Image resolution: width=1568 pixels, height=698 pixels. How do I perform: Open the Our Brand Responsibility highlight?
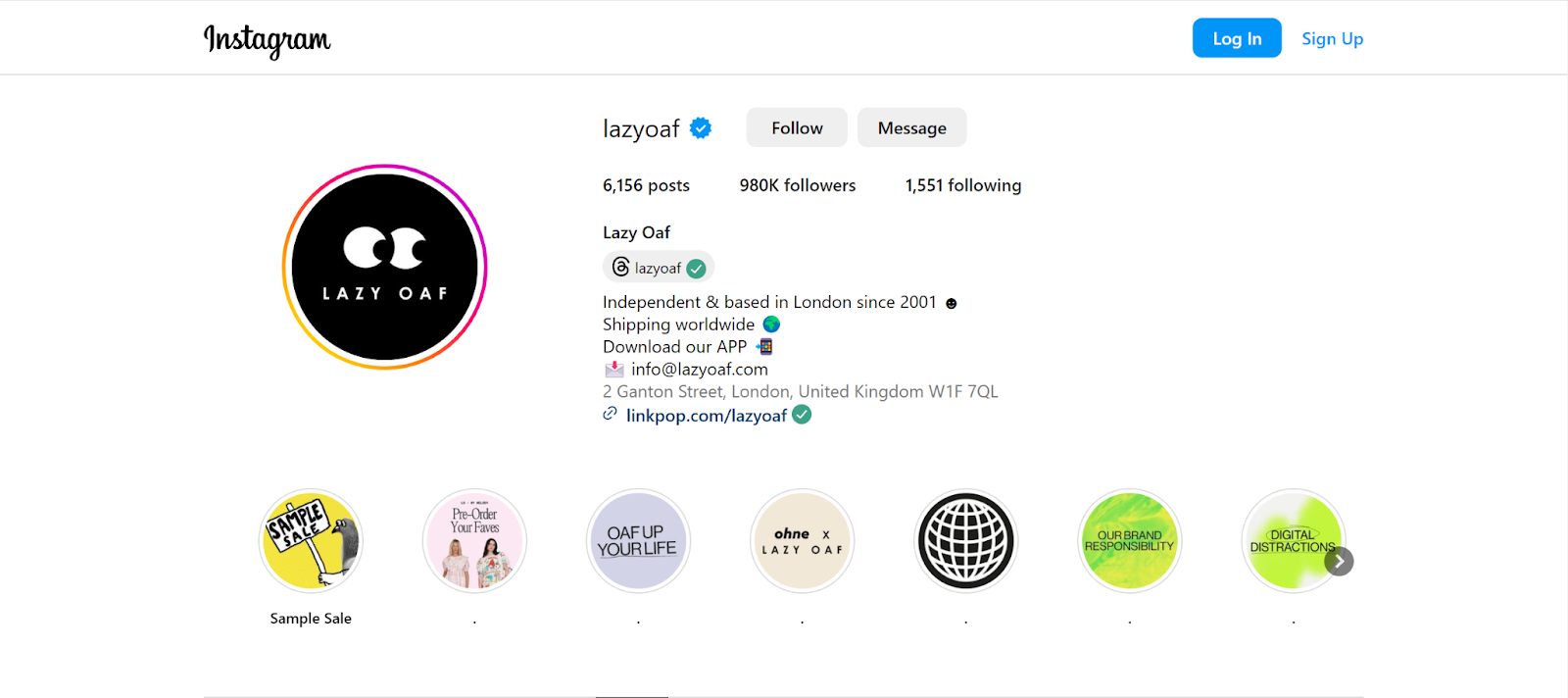pyautogui.click(x=1129, y=541)
